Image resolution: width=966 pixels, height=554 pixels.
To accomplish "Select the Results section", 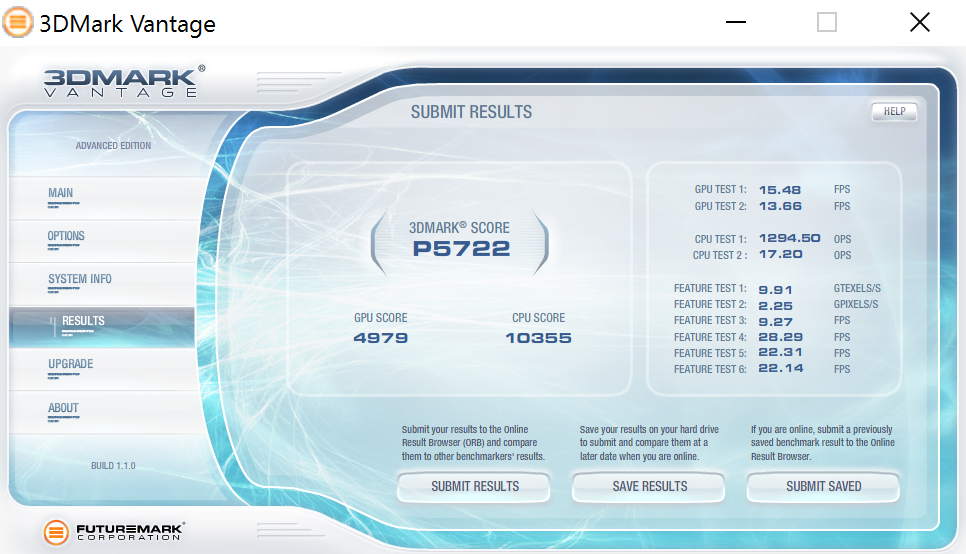I will [102, 327].
